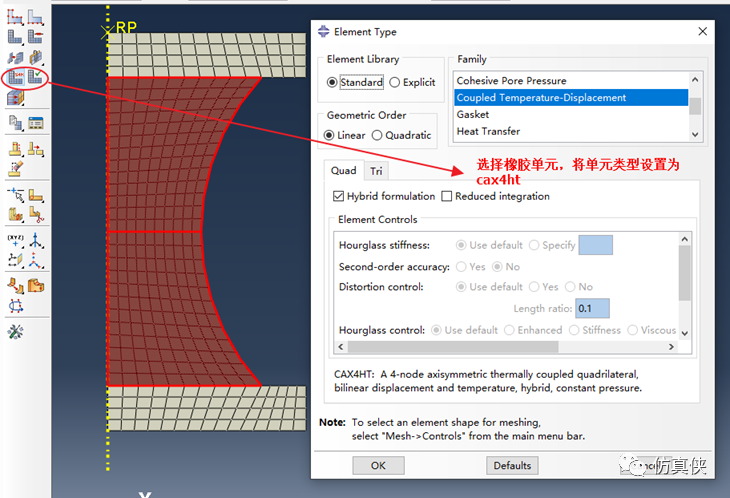
Task: Click the Element Controls scroll down arrow
Action: 684,333
